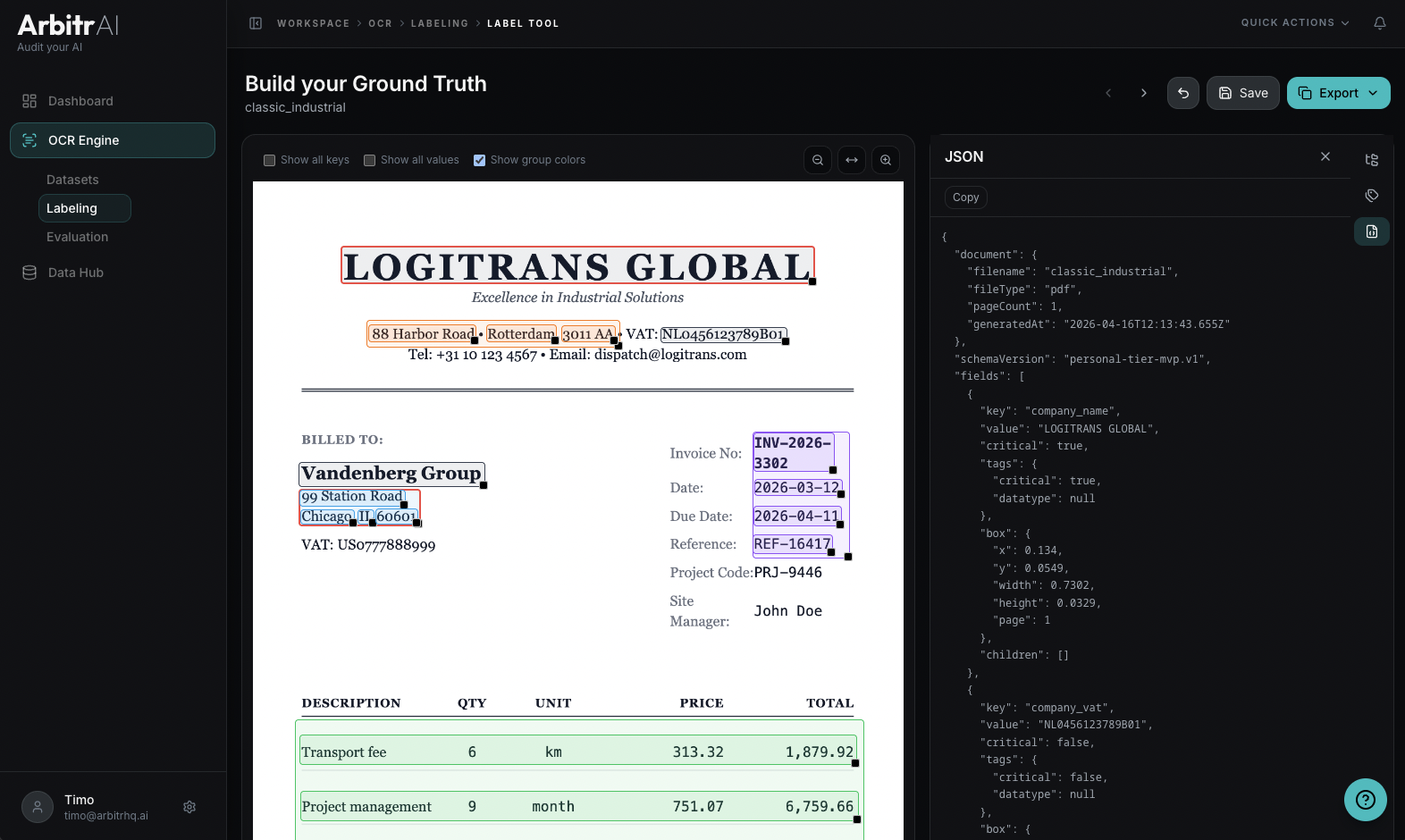
Task: Select the Vandenberg Group label box
Action: (x=391, y=474)
